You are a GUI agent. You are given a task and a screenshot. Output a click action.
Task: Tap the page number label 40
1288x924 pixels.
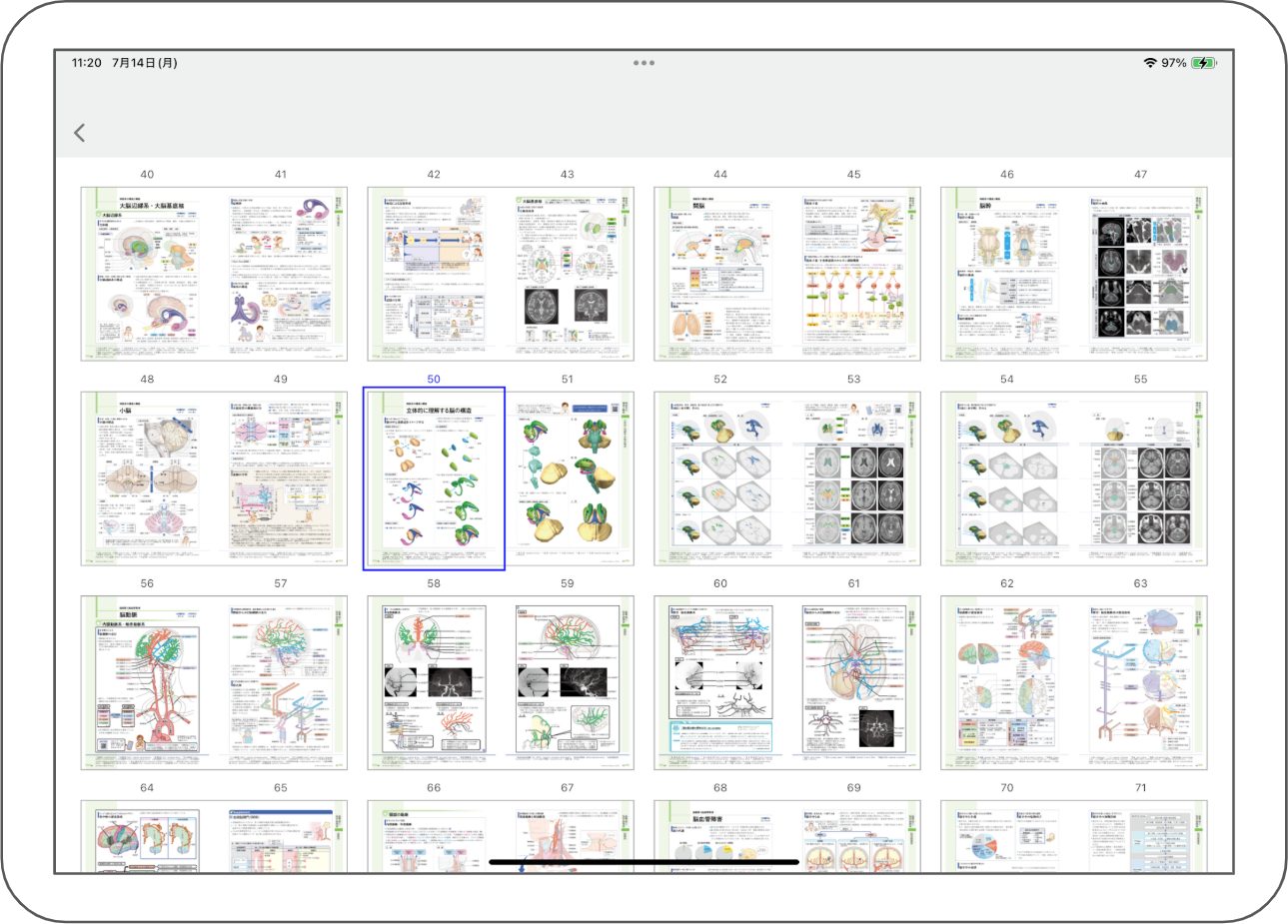(x=147, y=174)
